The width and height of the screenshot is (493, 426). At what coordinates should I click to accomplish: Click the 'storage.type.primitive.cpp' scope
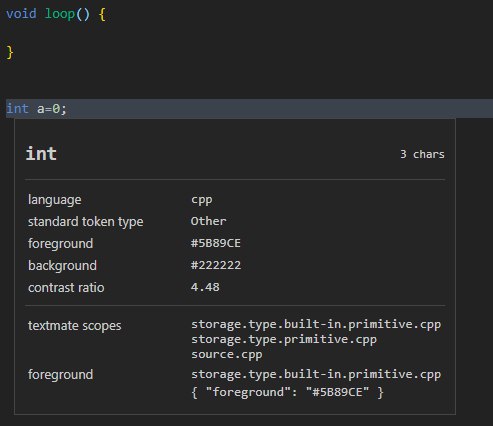(x=284, y=339)
